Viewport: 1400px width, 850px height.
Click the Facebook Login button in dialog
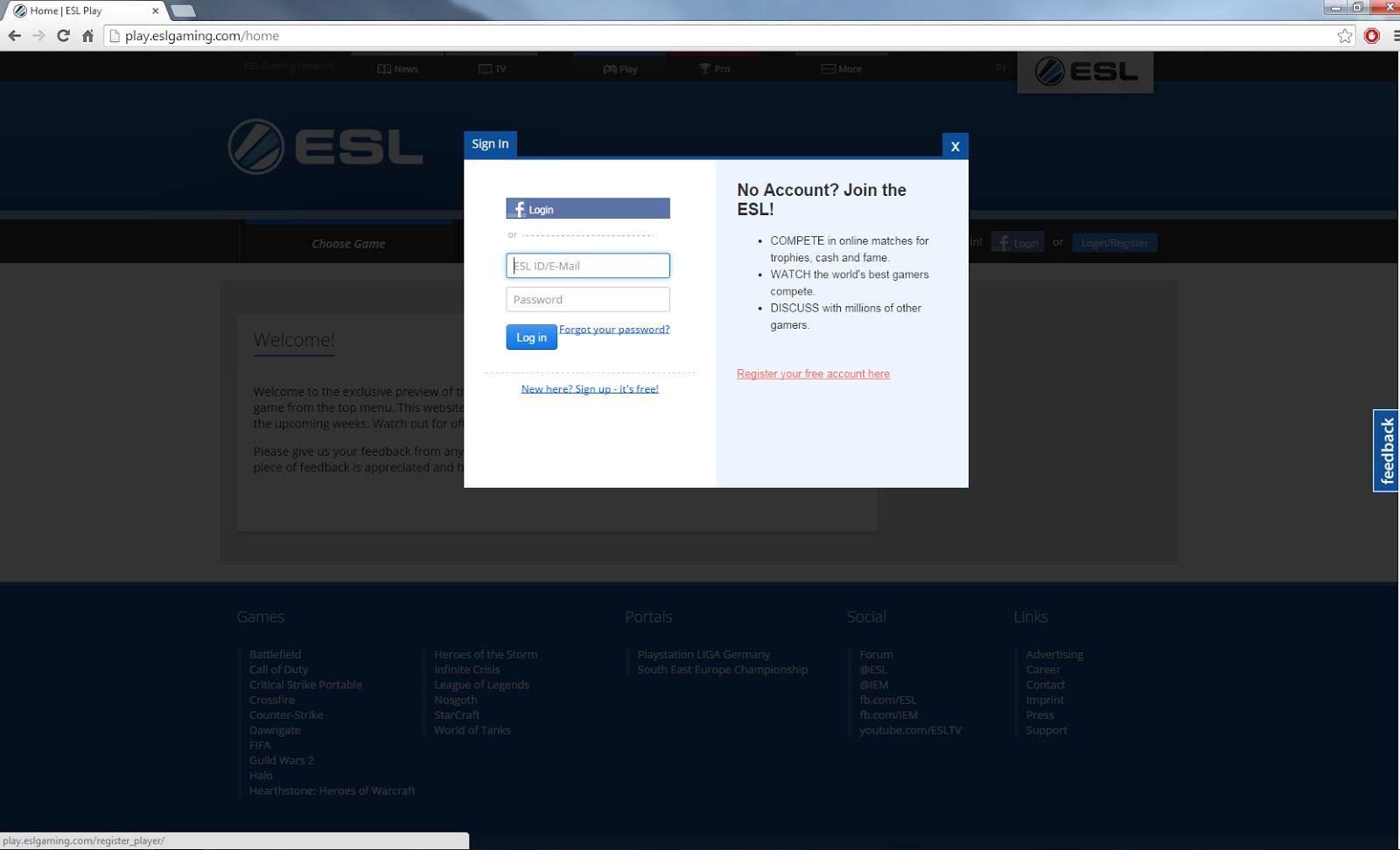coord(587,209)
